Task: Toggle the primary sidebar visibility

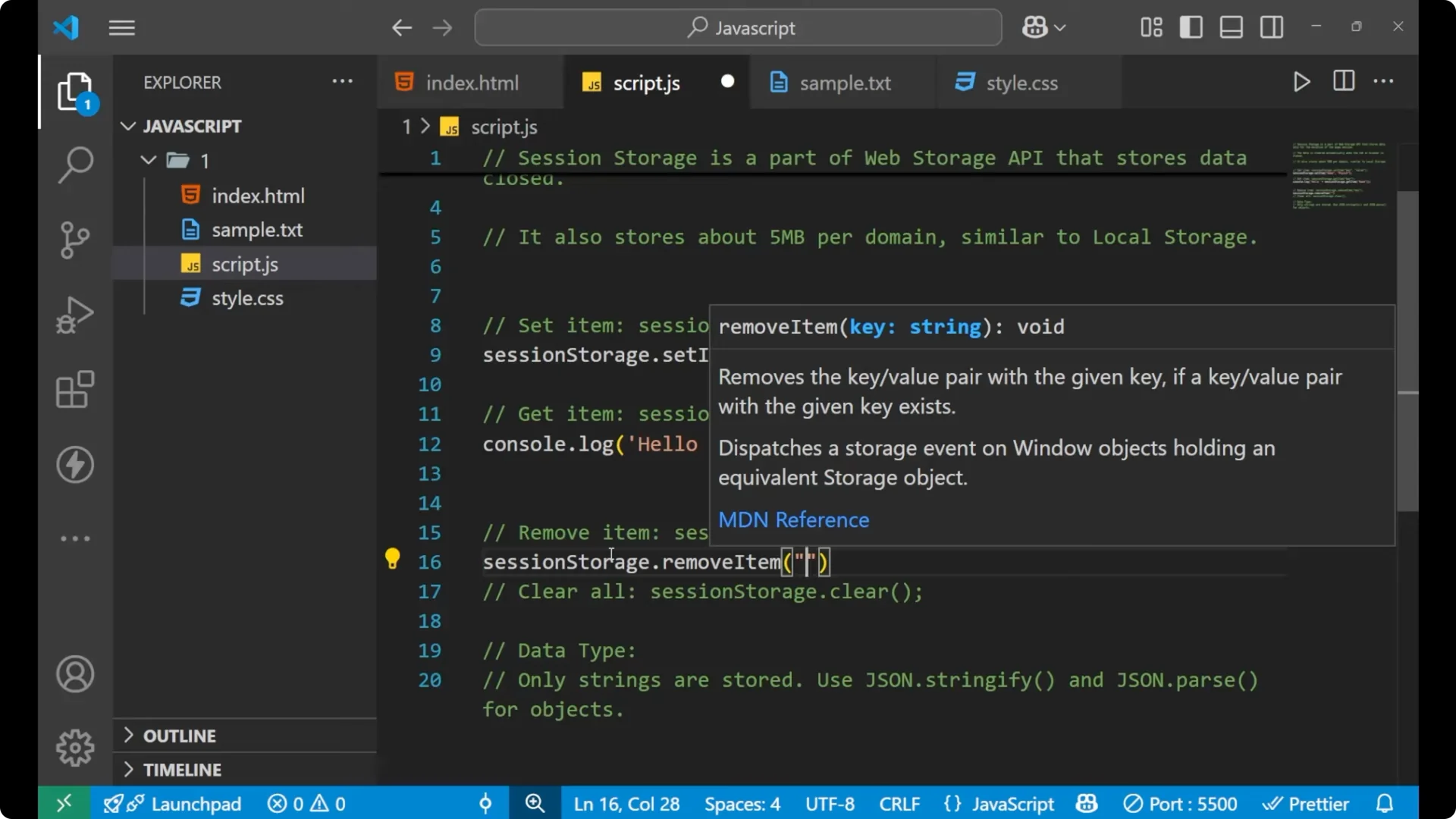Action: tap(1190, 27)
